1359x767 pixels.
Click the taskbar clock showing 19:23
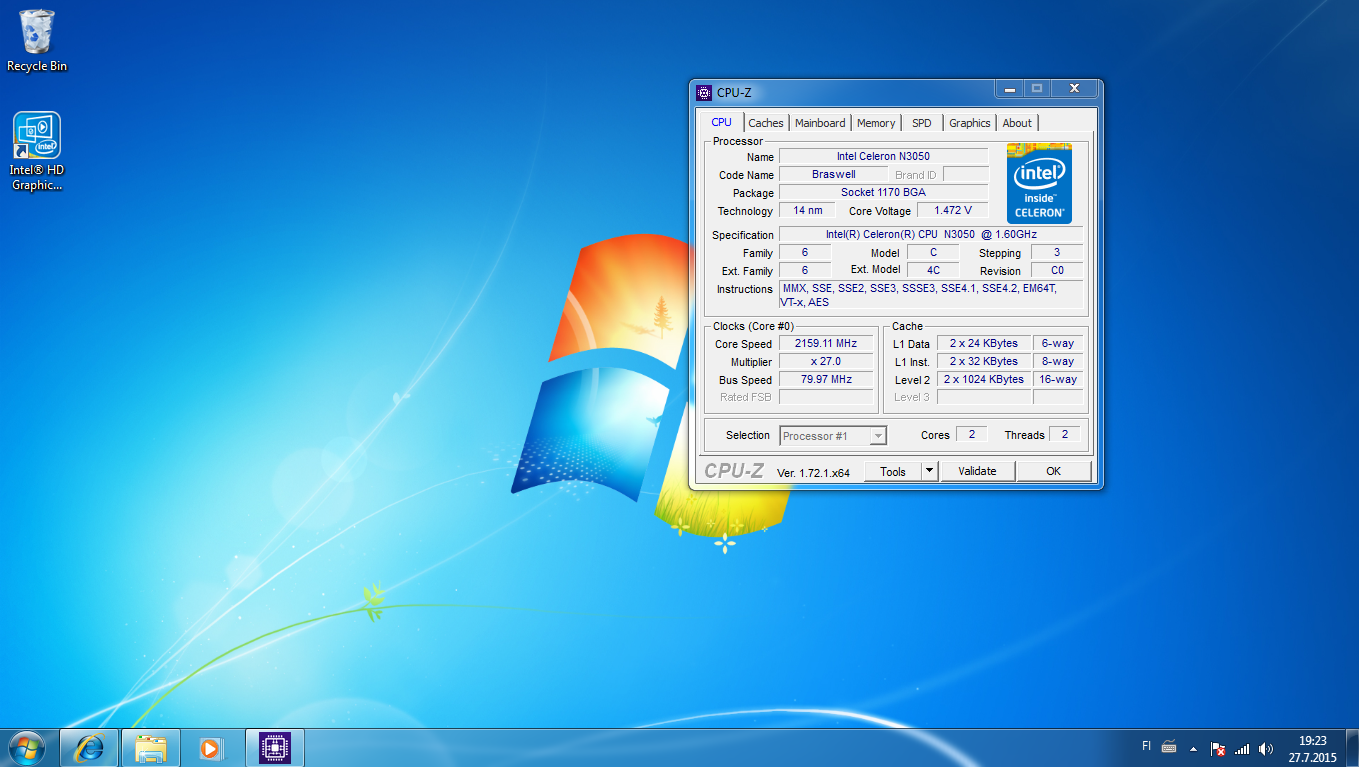(x=1312, y=748)
